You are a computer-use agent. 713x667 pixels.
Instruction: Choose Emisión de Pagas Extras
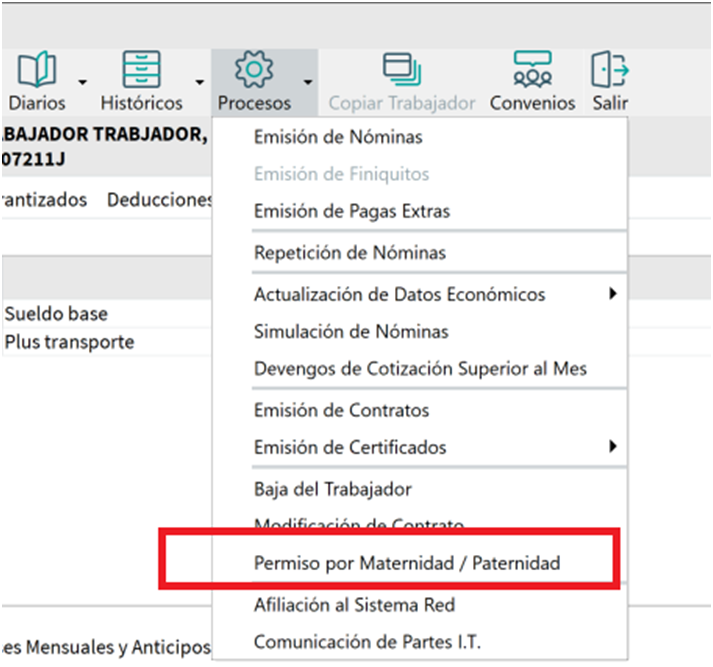(352, 211)
